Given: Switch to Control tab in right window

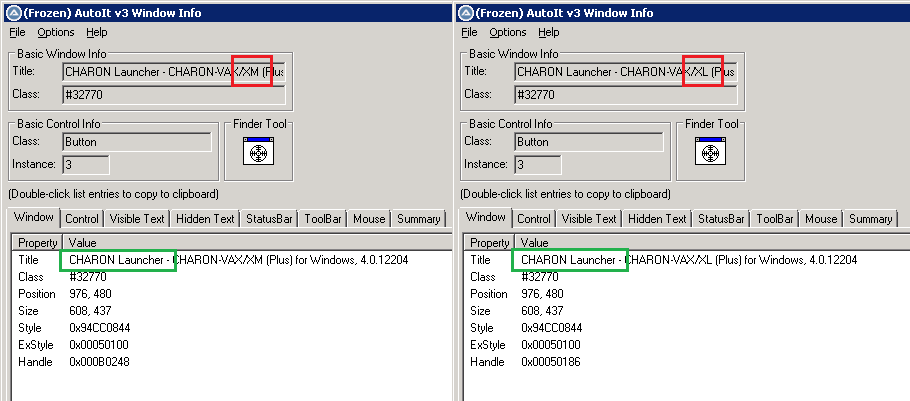Looking at the screenshot, I should point(534,219).
